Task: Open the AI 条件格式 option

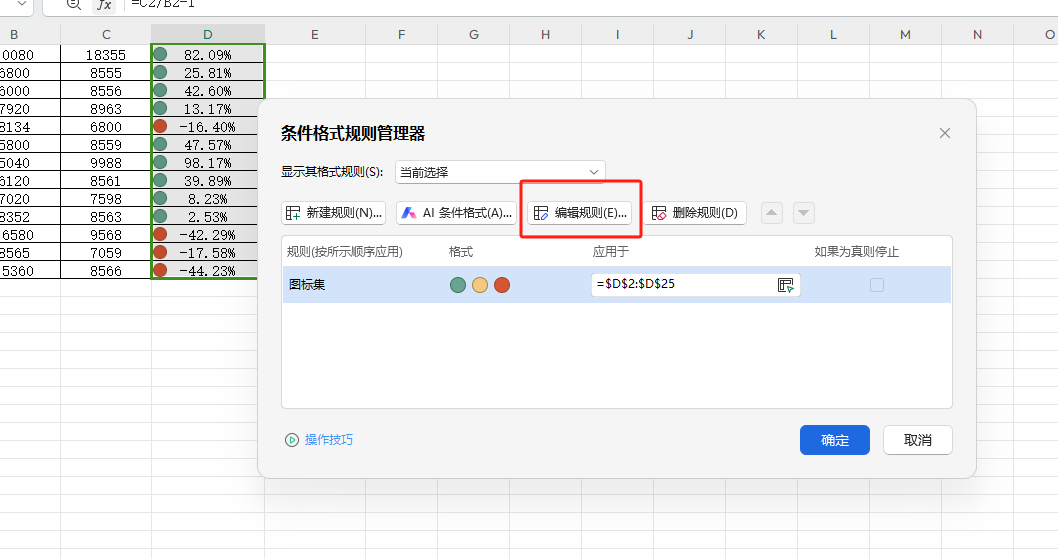Action: (x=456, y=213)
